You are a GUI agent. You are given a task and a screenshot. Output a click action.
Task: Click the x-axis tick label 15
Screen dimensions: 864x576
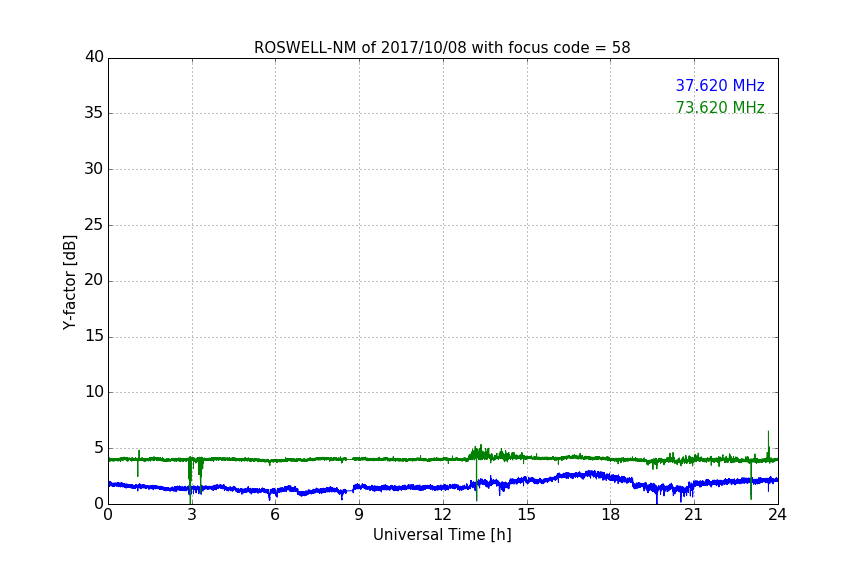coord(527,515)
